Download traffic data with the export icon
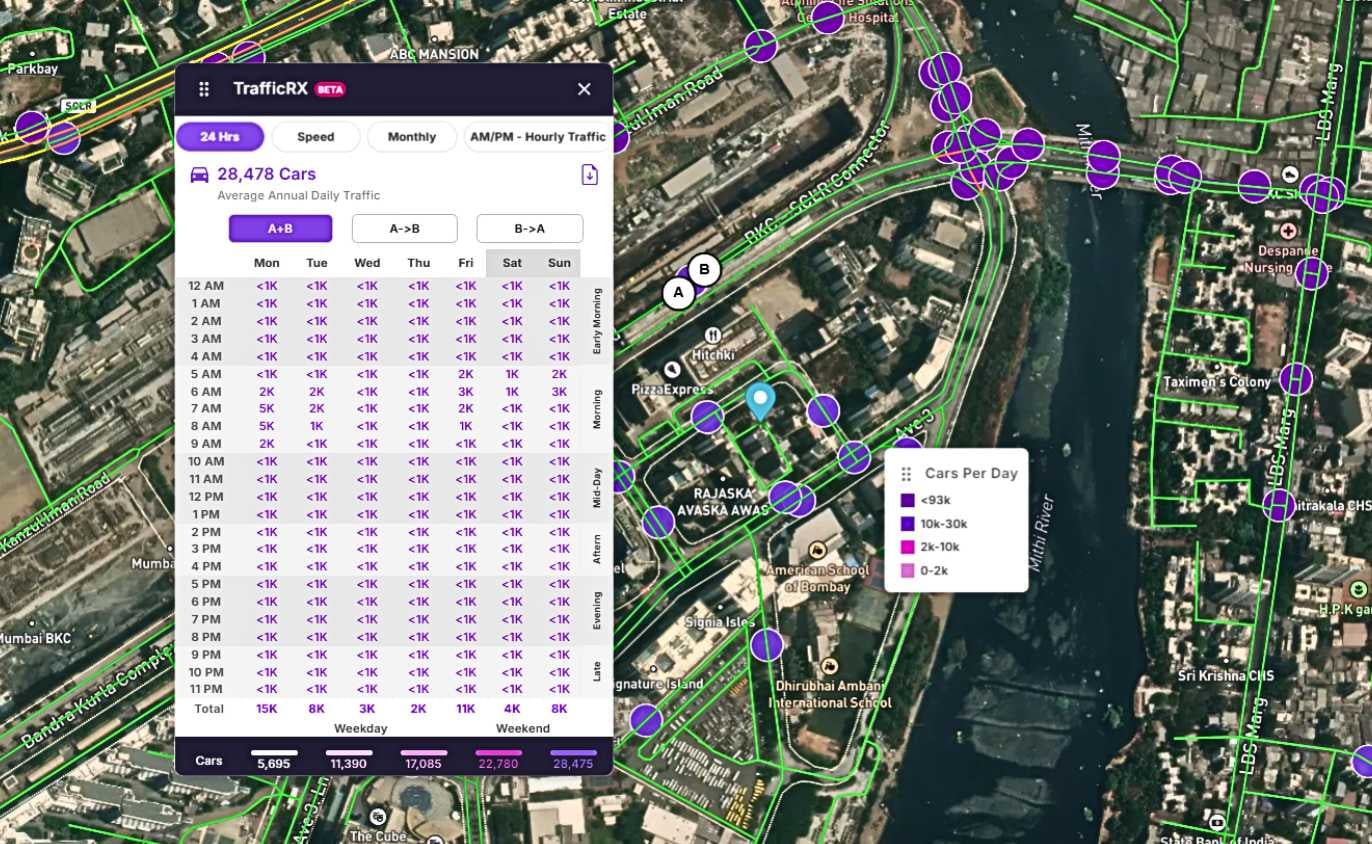Viewport: 1372px width, 844px height. (x=590, y=175)
